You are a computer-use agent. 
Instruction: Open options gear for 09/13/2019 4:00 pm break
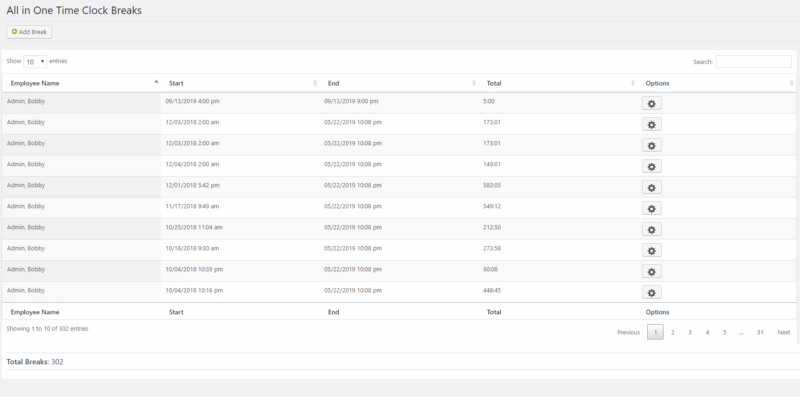pyautogui.click(x=652, y=104)
